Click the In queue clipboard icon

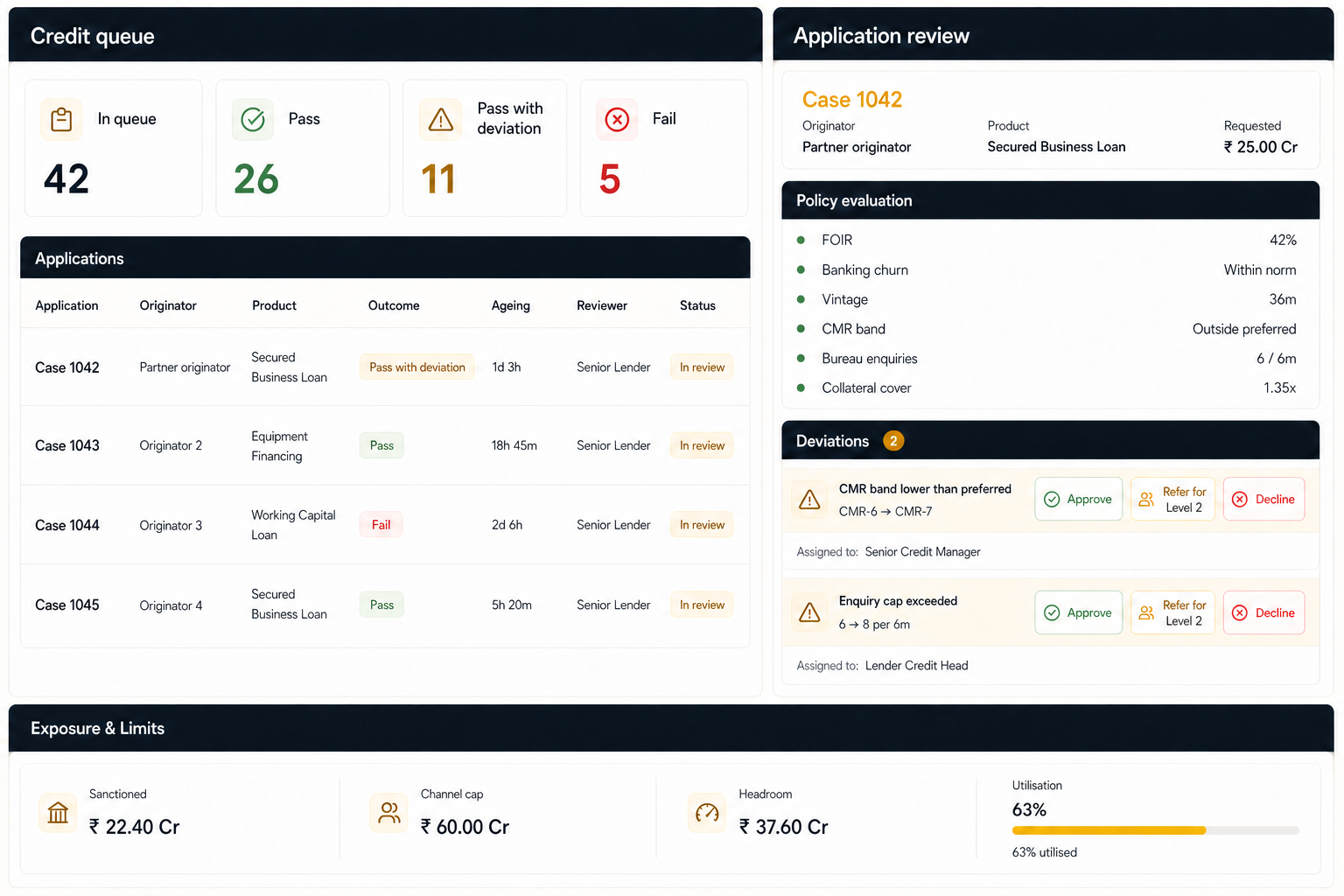[x=61, y=120]
